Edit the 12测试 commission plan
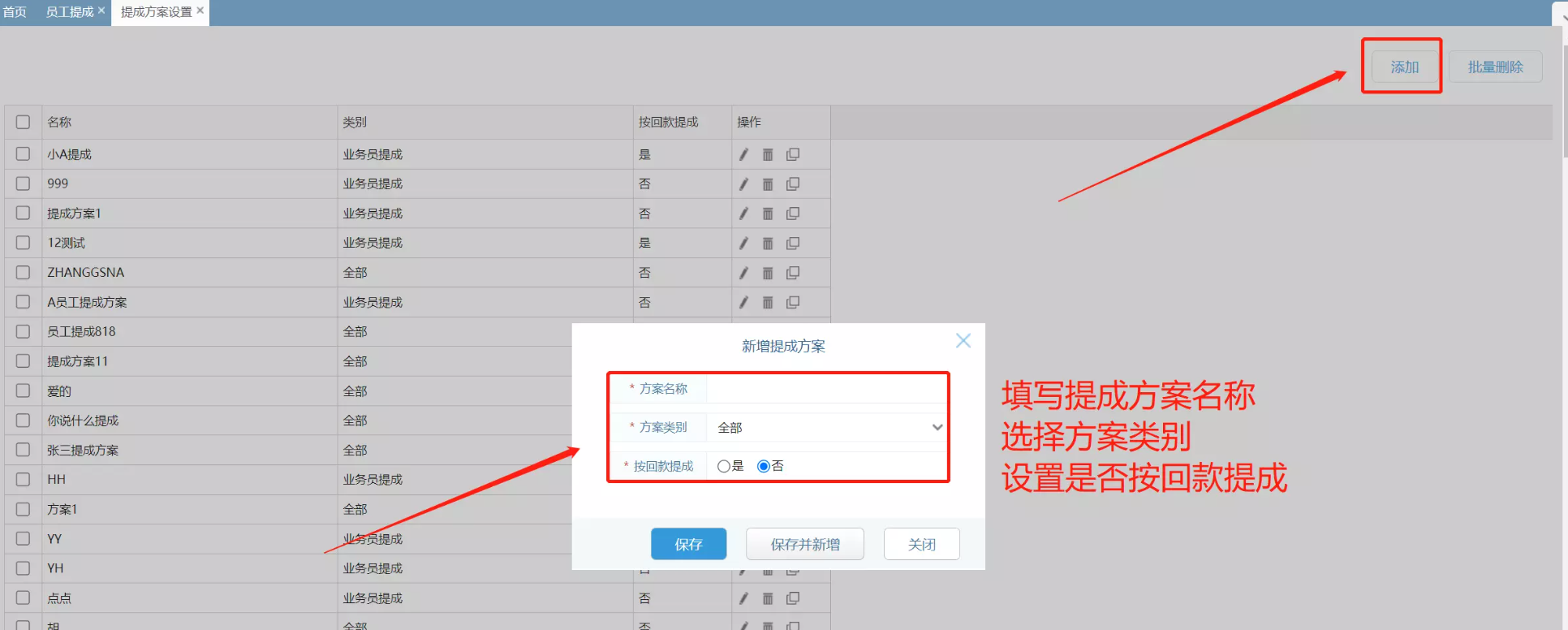Viewport: 1568px width, 630px height. 743,243
